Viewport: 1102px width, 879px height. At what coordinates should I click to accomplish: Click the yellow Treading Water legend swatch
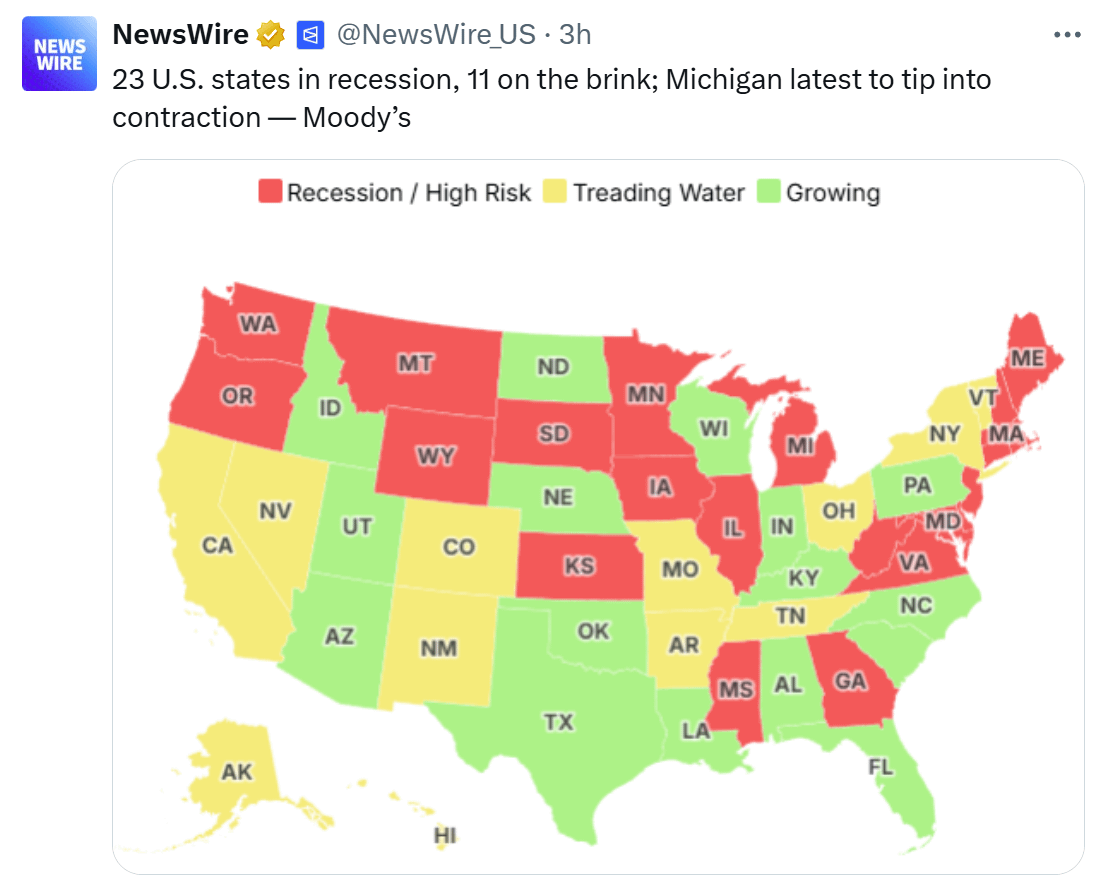pyautogui.click(x=554, y=193)
